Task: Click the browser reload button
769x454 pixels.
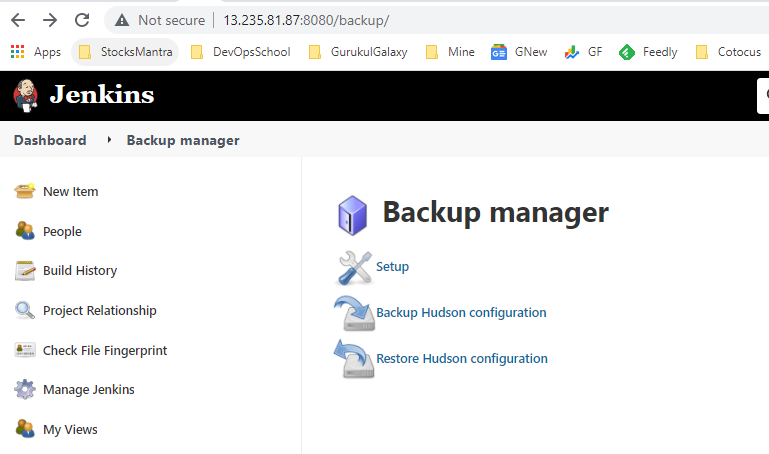Action: click(x=82, y=20)
